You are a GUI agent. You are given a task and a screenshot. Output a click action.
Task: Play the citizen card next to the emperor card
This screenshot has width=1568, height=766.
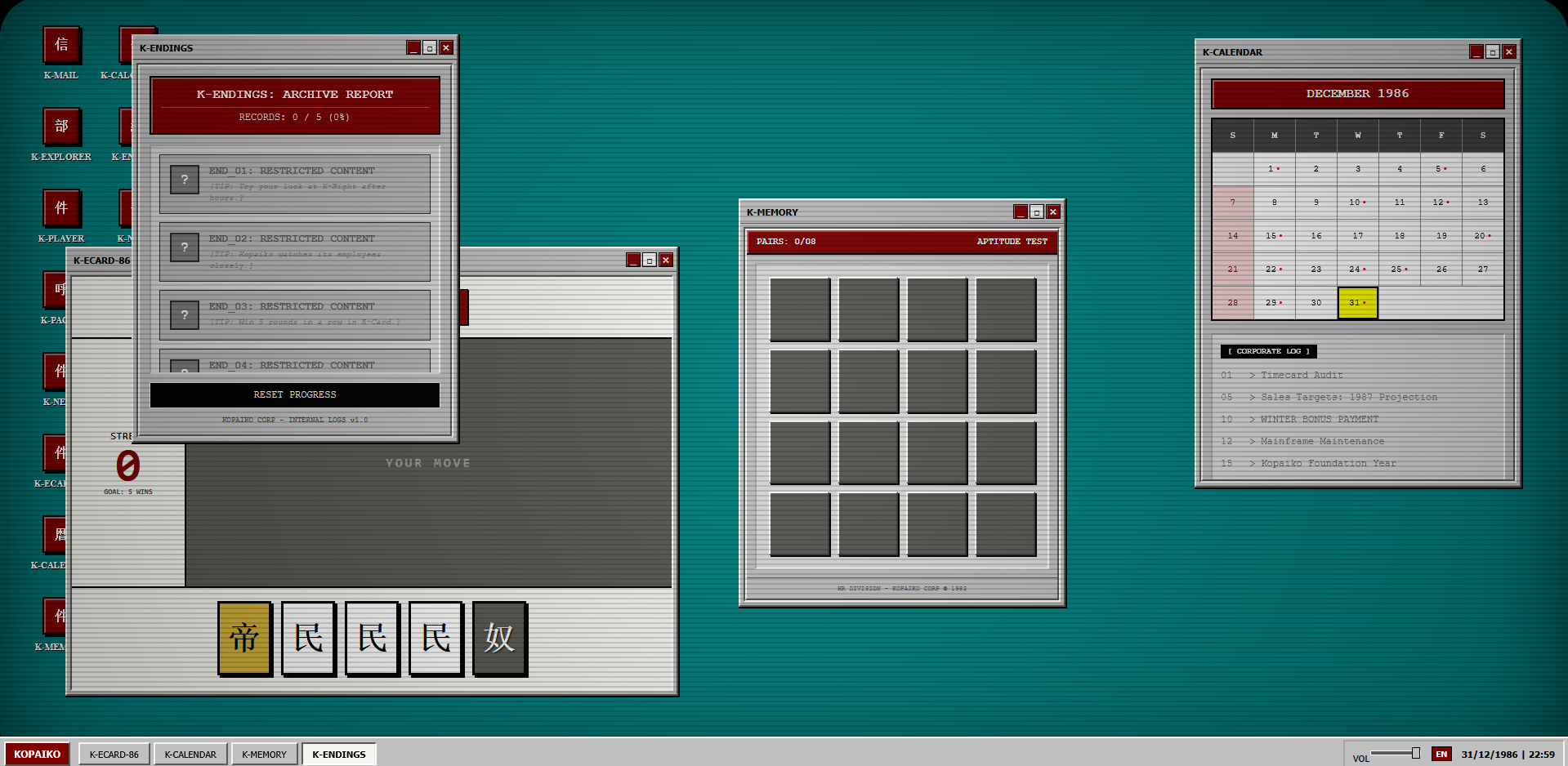308,639
